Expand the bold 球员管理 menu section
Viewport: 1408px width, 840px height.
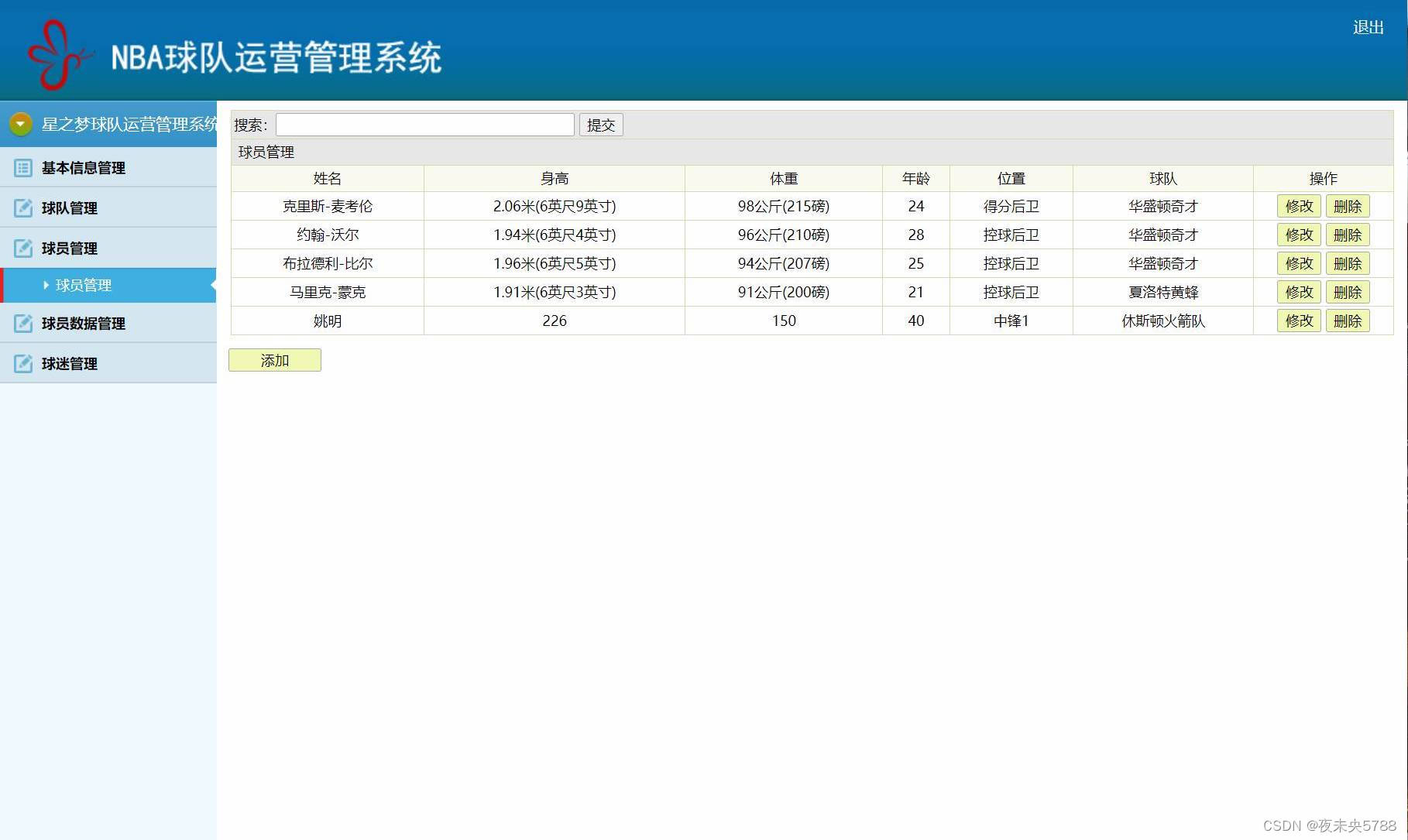coord(108,248)
